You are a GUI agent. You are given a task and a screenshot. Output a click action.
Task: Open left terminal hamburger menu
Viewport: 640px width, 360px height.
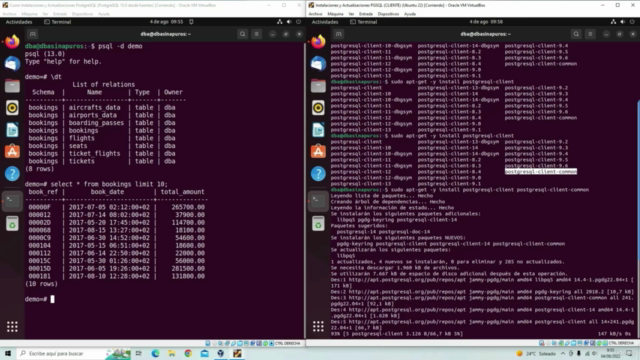point(257,34)
